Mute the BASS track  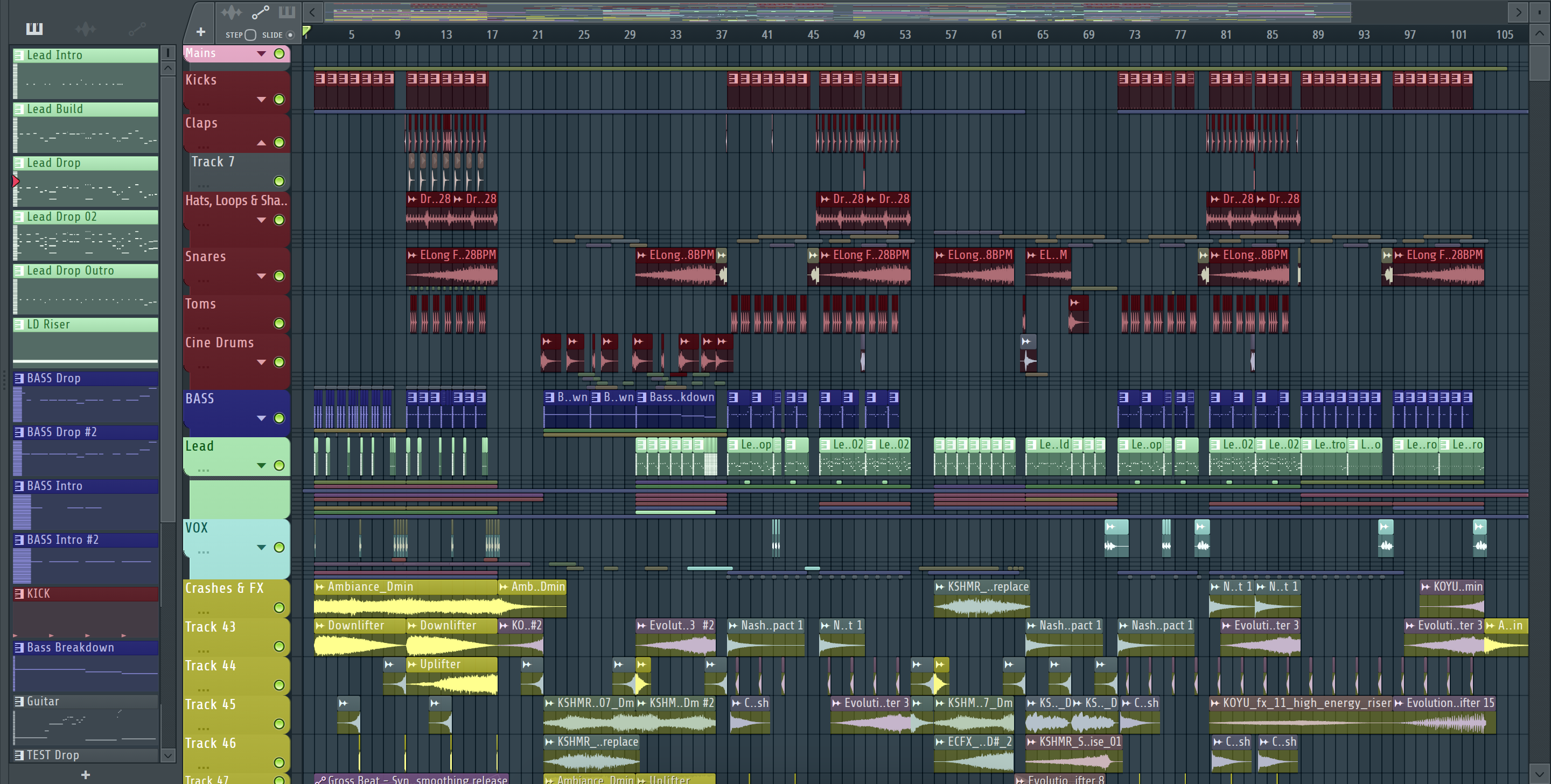tap(279, 418)
